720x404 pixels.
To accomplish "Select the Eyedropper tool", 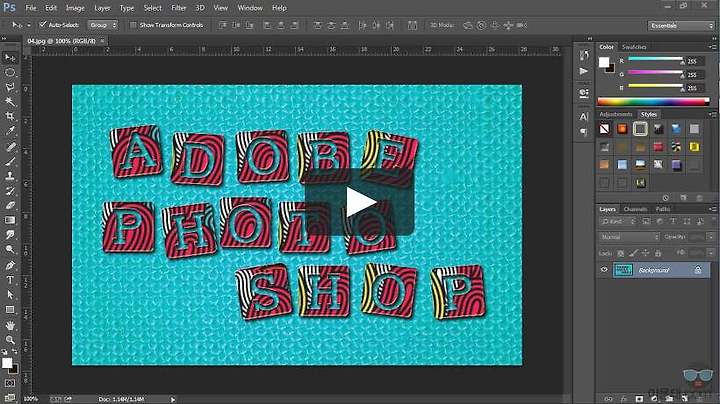I will (10, 131).
